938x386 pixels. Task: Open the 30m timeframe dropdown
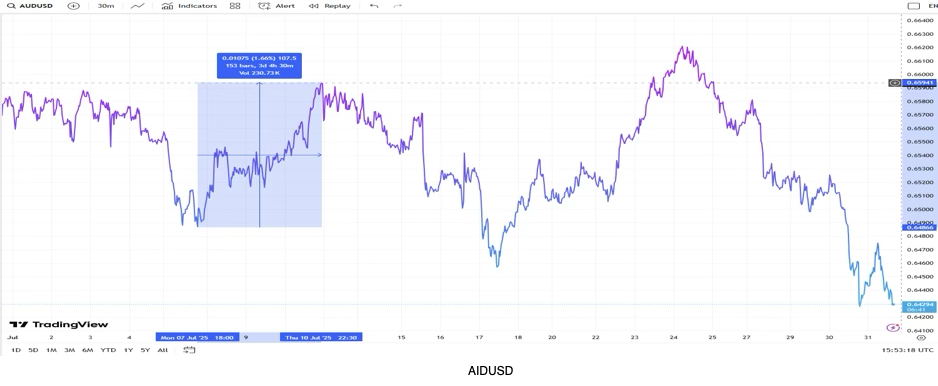(x=106, y=6)
